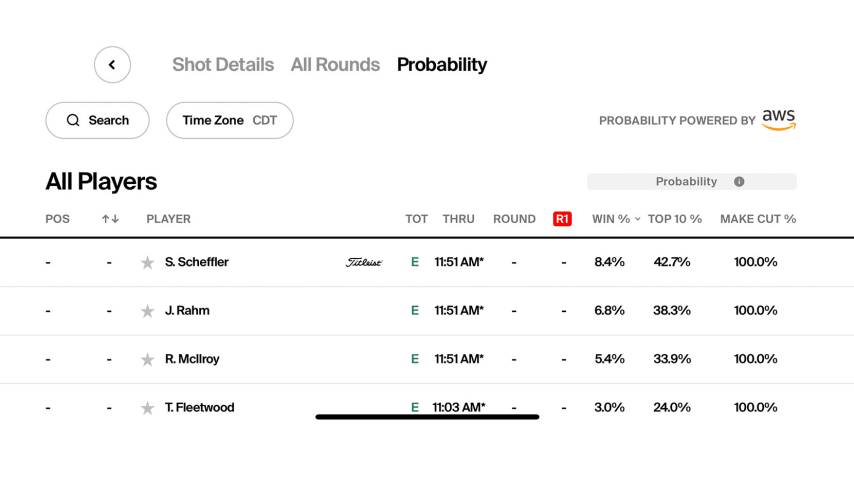
Task: Select the red R1 round badge
Action: [x=562, y=219]
